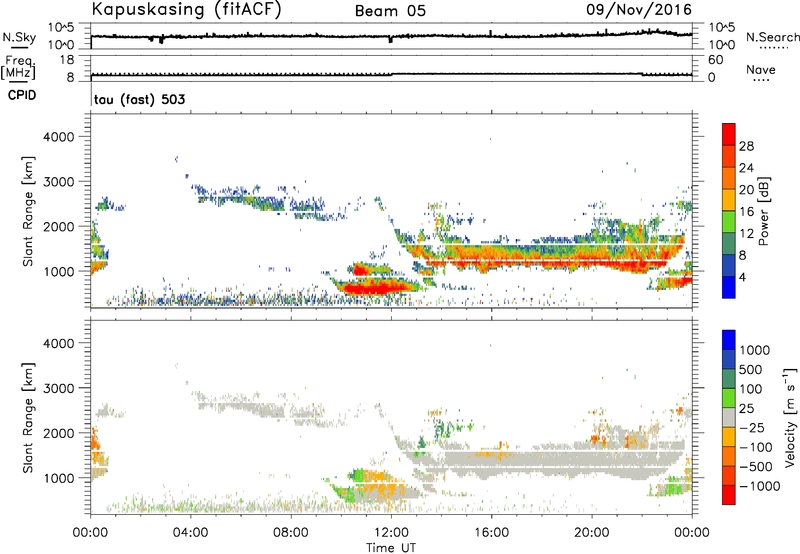Click the date '09/Nov/2016'
The height and width of the screenshot is (554, 800).
pyautogui.click(x=639, y=10)
